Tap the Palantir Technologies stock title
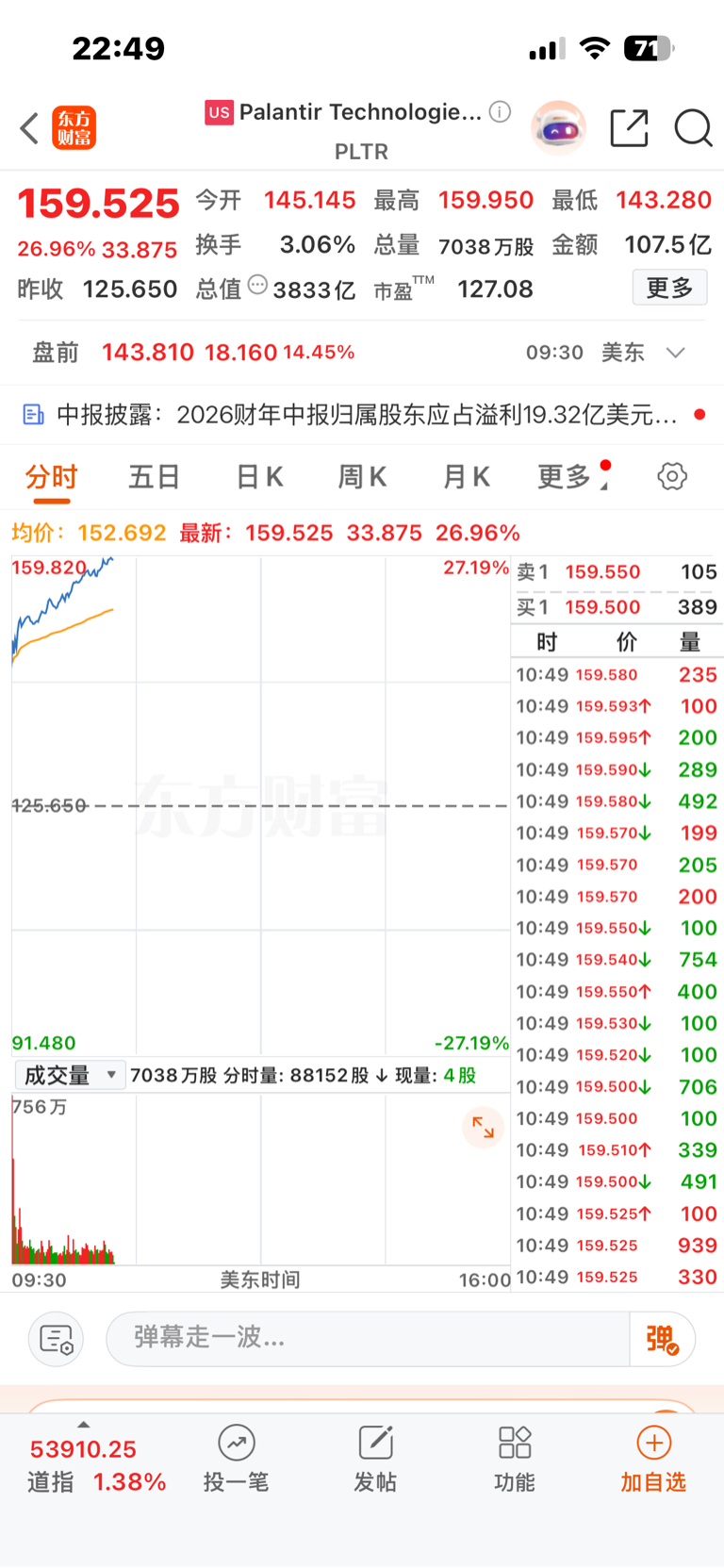The height and width of the screenshot is (1568, 724). [360, 112]
